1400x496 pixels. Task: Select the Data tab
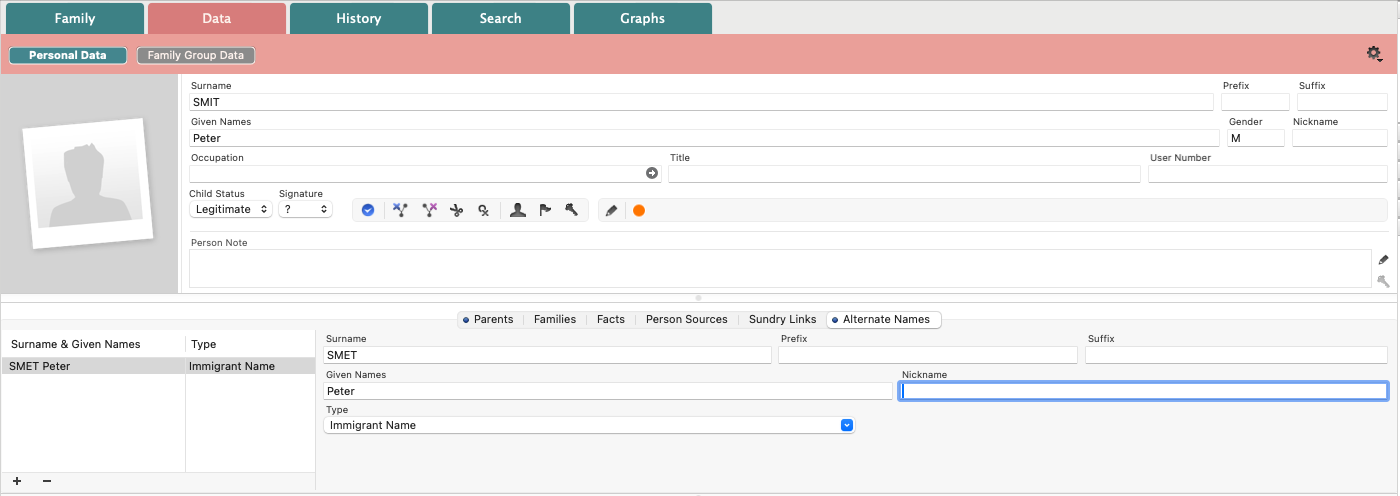tap(217, 18)
